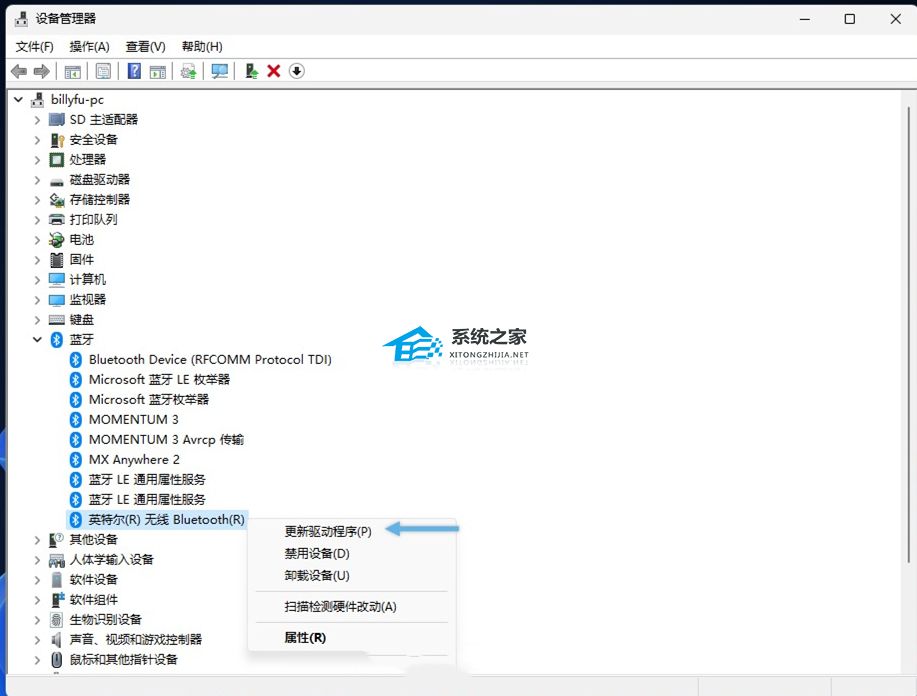
Task: Expand the 固件 category
Action: [37, 260]
